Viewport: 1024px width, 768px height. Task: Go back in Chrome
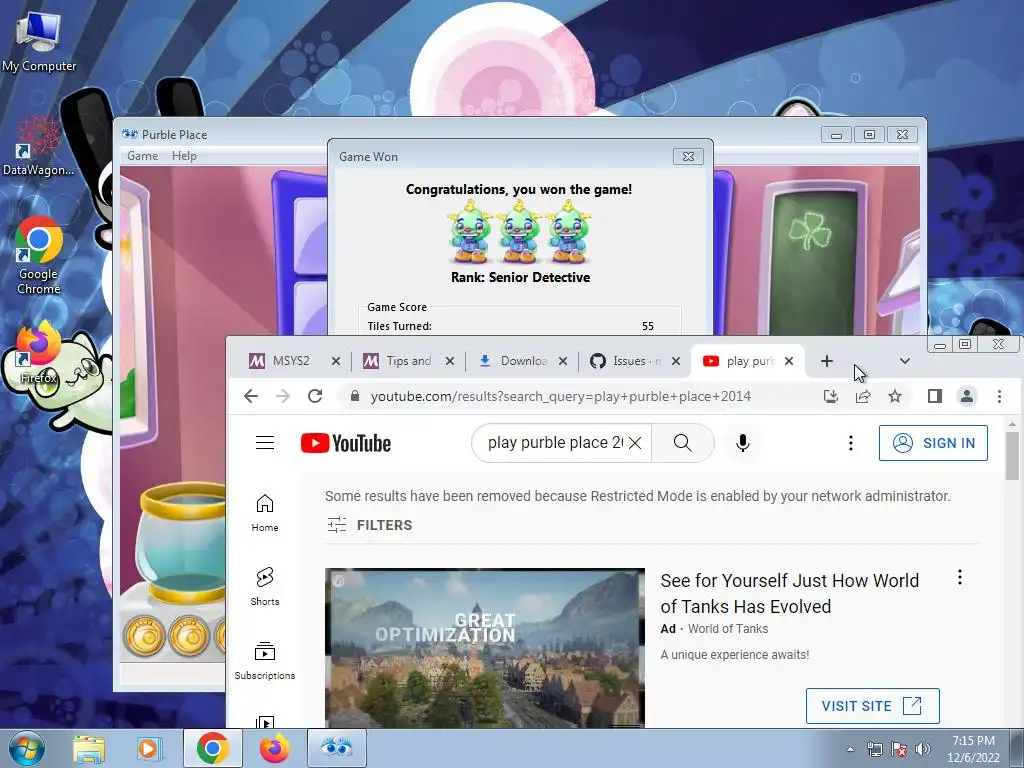coord(251,396)
